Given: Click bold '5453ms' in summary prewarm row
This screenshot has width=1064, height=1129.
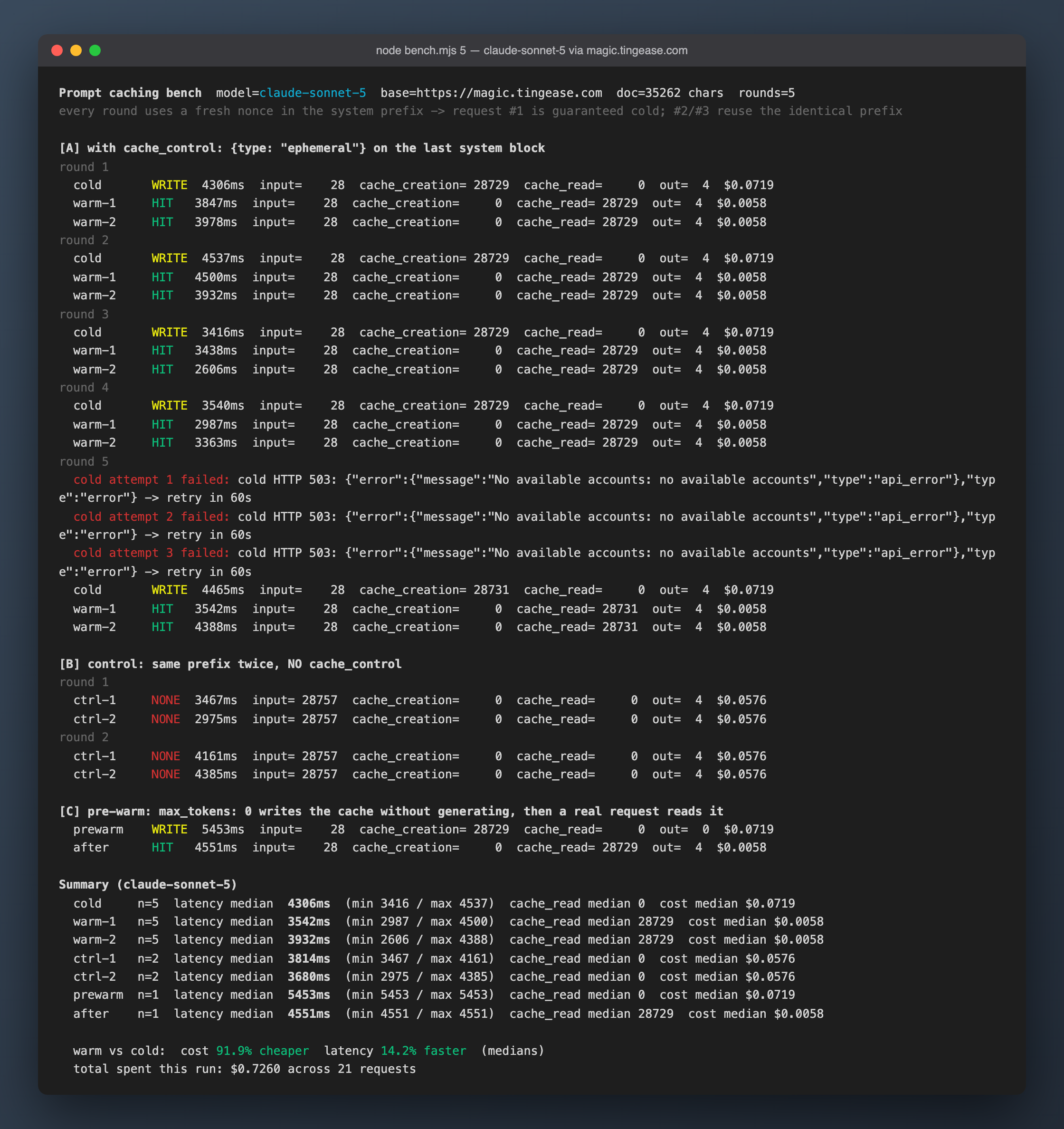Looking at the screenshot, I should click(x=309, y=995).
